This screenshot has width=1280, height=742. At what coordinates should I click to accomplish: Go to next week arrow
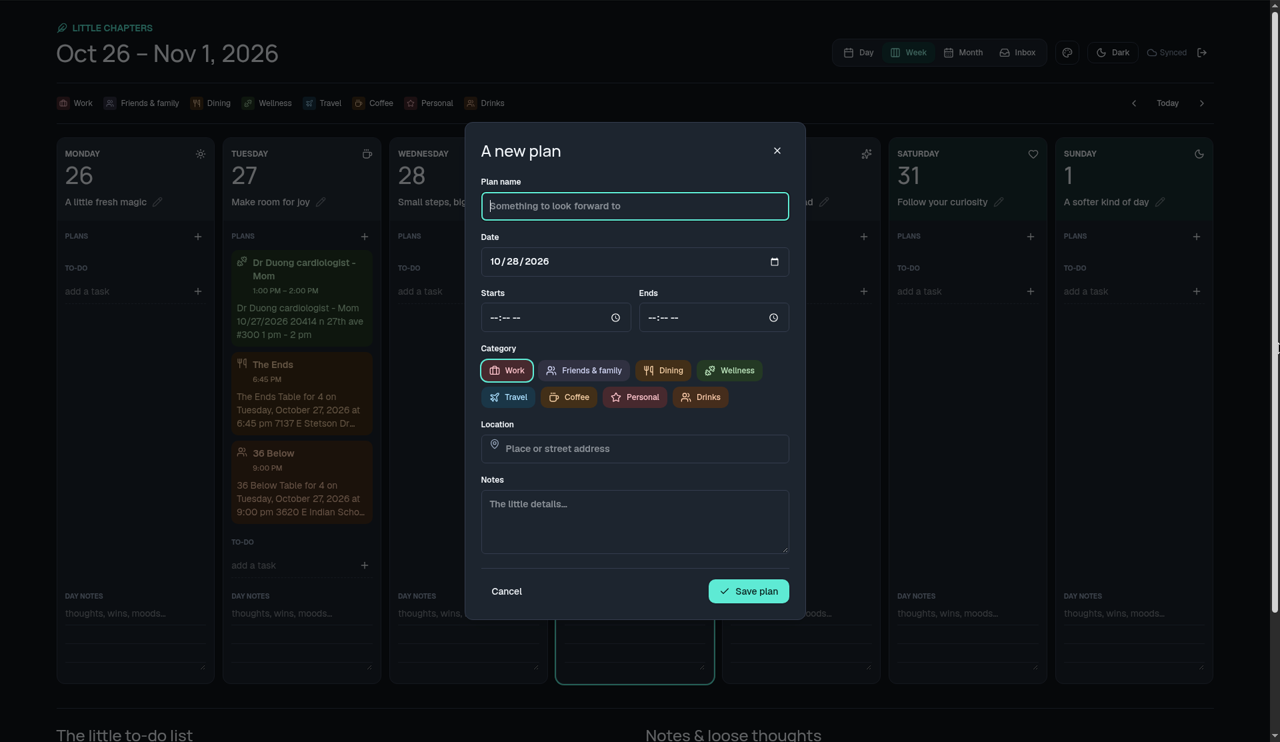click(1202, 104)
